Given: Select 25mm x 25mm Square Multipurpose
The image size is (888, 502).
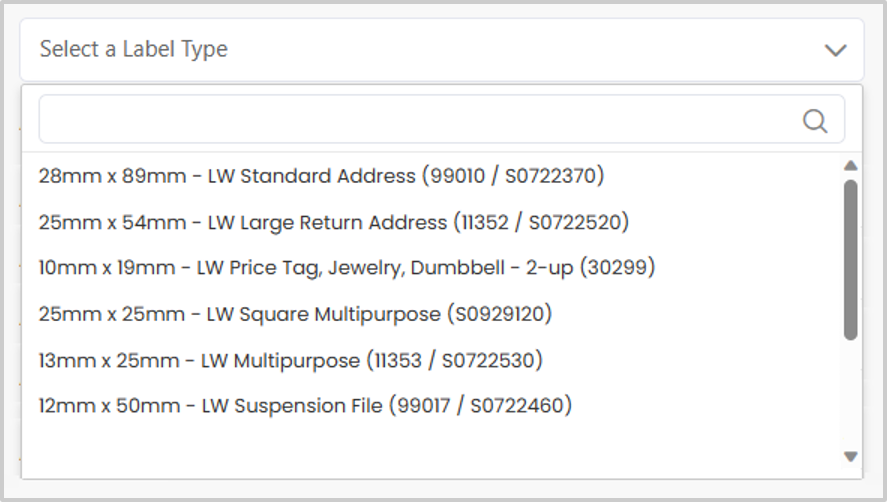Looking at the screenshot, I should 295,314.
